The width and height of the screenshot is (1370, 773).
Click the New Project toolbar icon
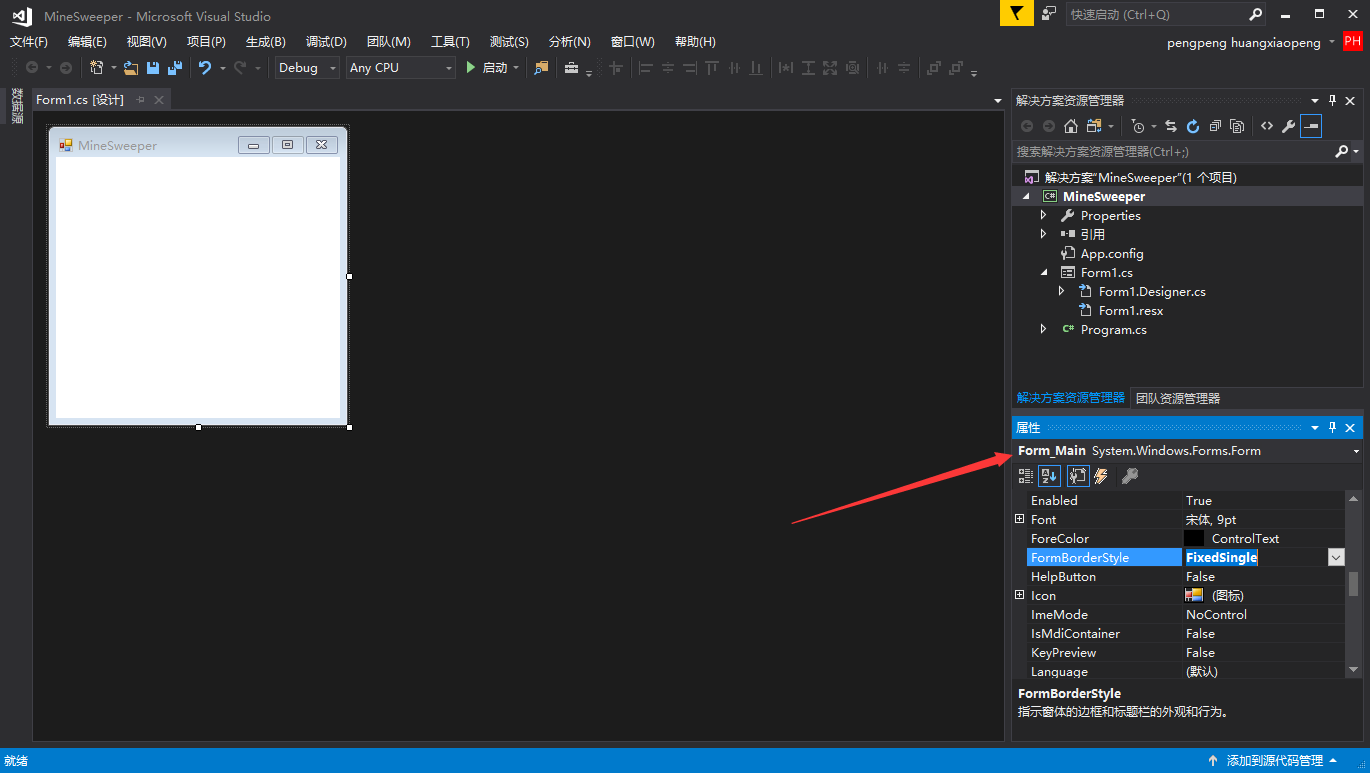click(97, 68)
